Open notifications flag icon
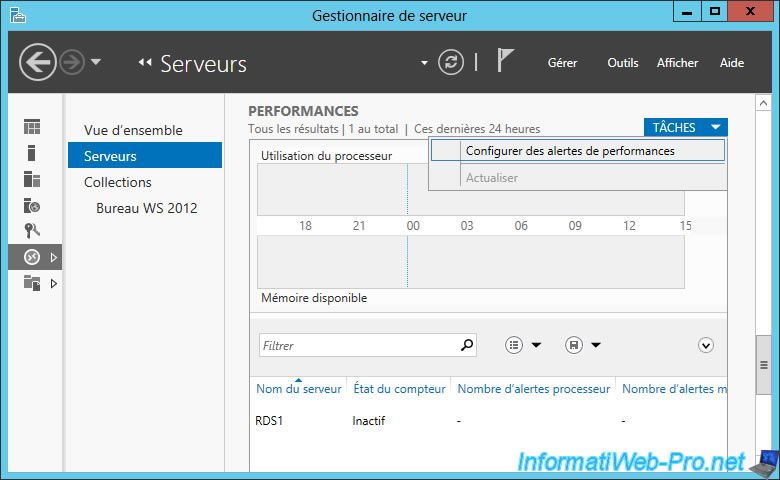 coord(505,60)
